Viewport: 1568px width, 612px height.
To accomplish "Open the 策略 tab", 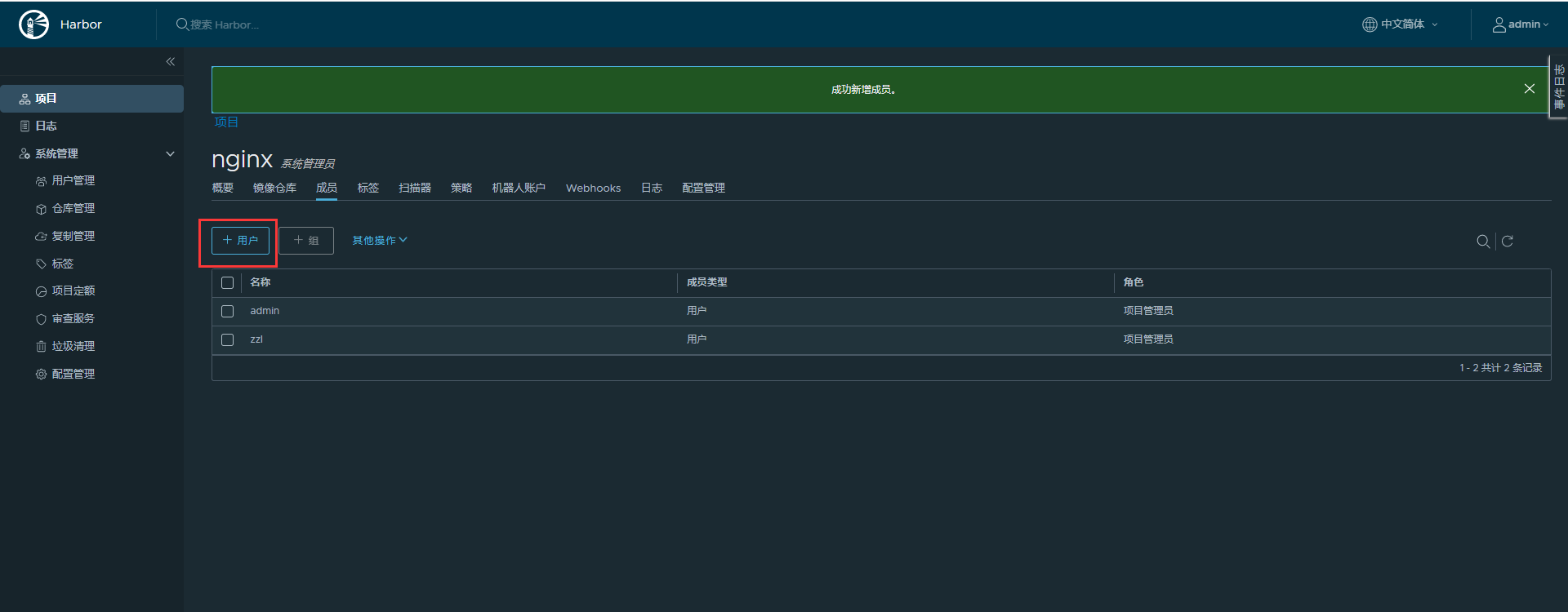I will click(x=461, y=188).
